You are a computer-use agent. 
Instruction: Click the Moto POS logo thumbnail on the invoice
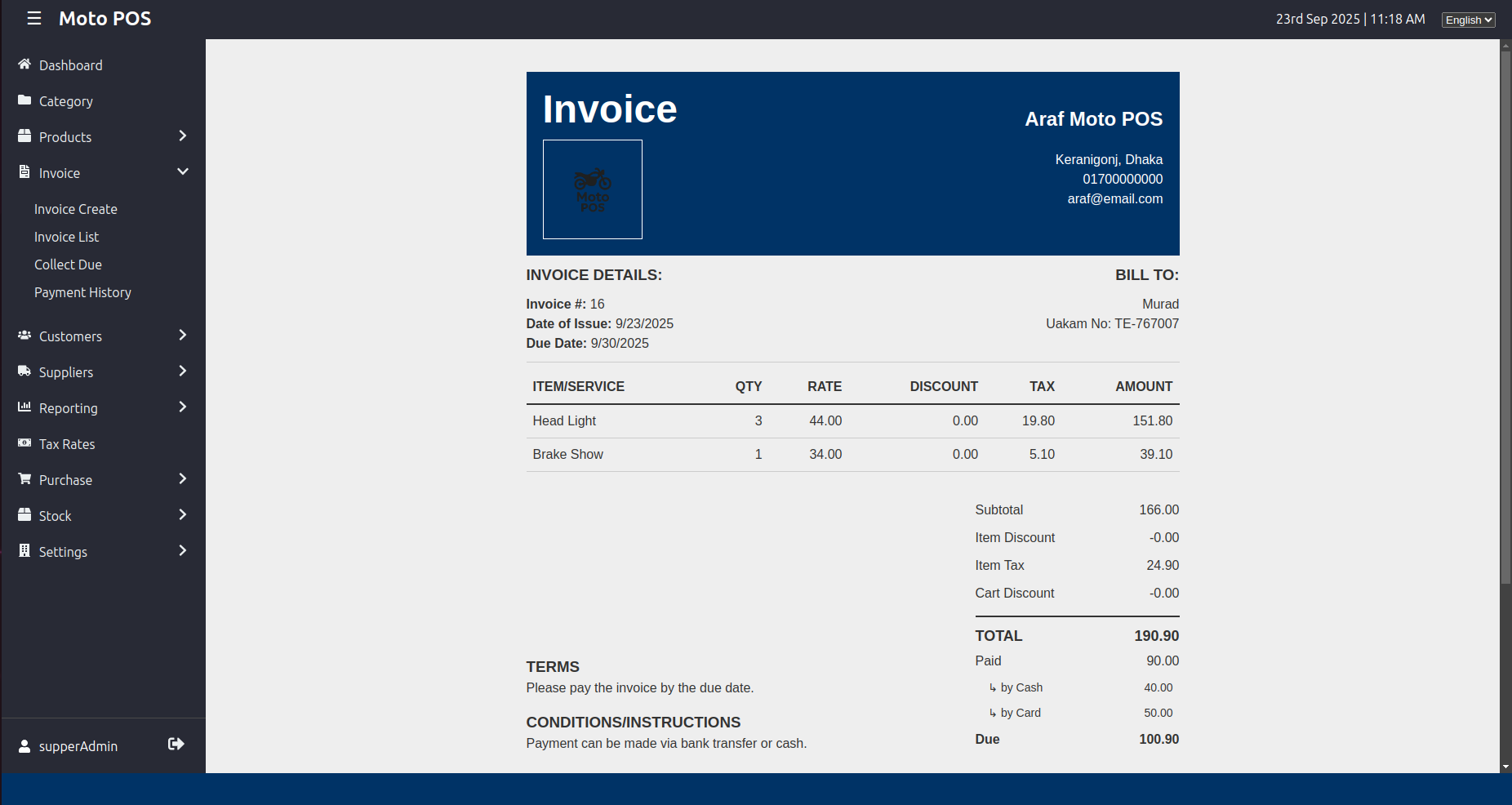pyautogui.click(x=592, y=189)
